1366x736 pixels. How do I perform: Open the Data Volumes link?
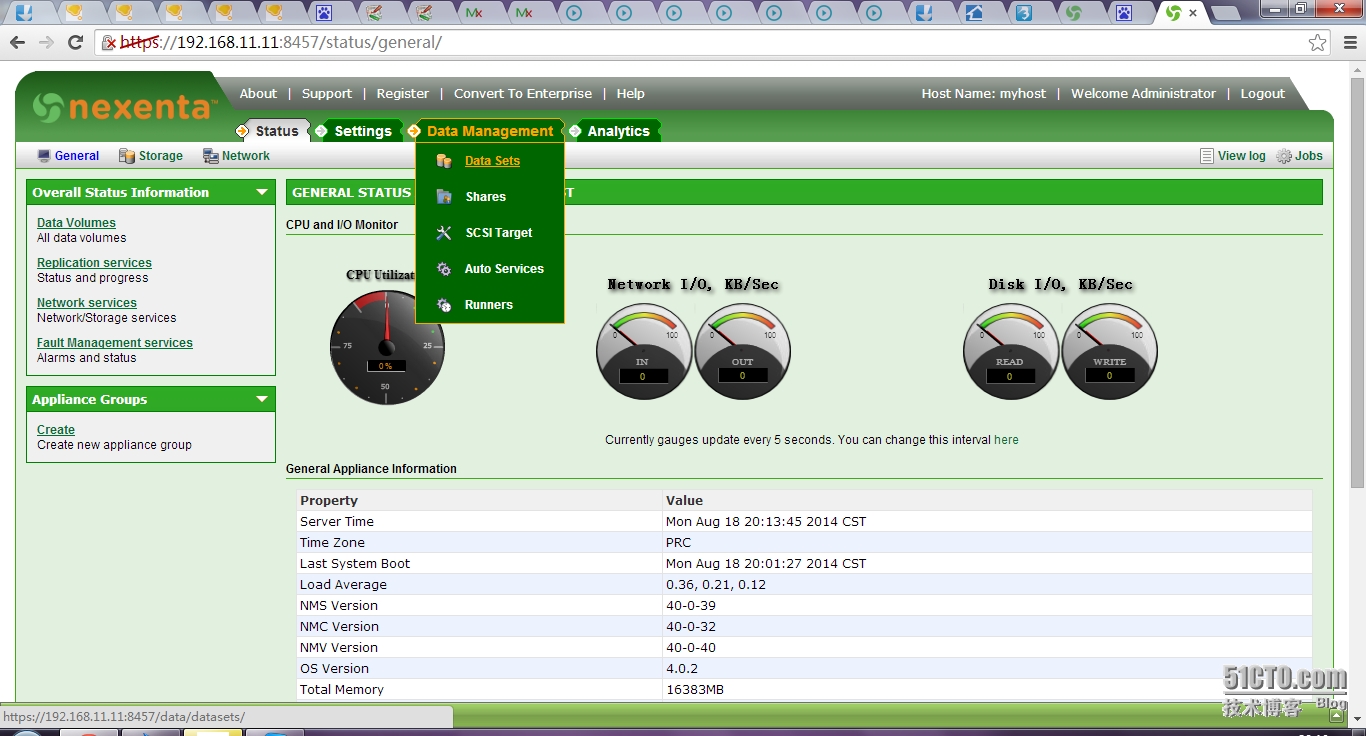point(76,223)
